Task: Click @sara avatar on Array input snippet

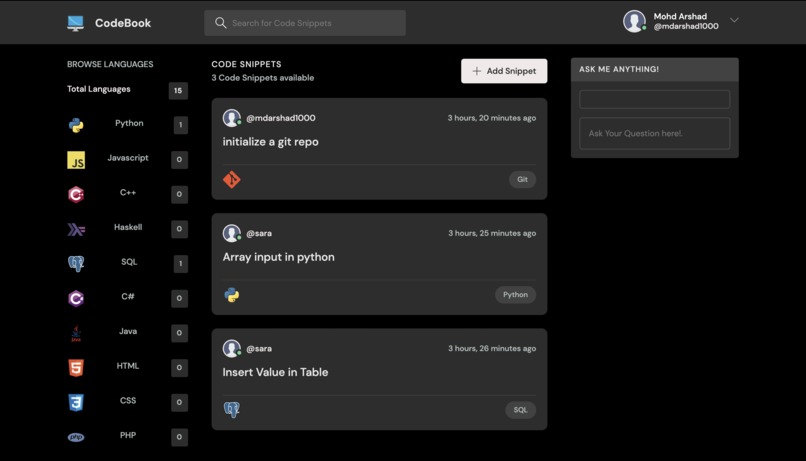Action: [232, 233]
